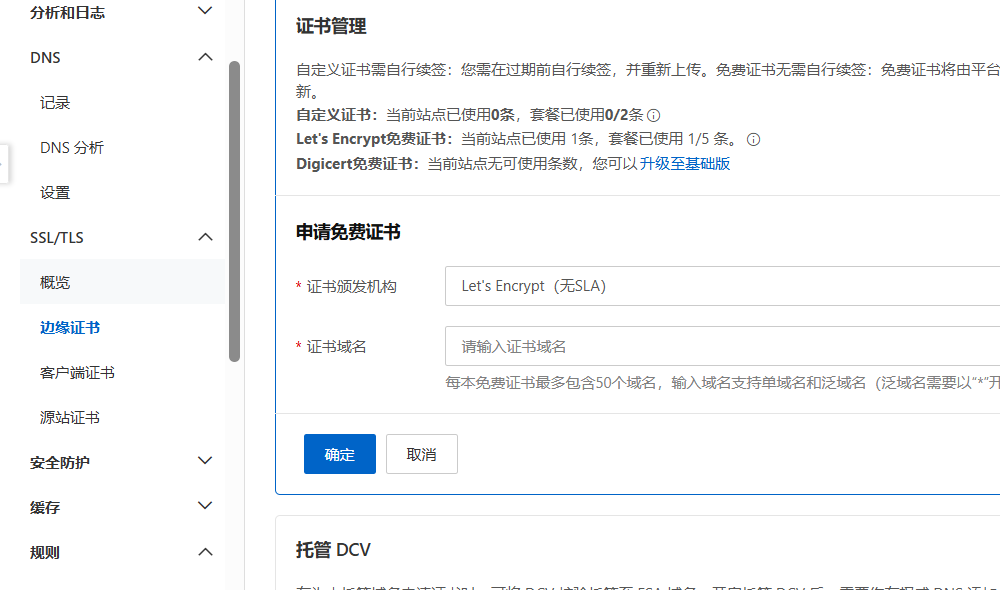Expand the 安全防护 sidebar section
The width and height of the screenshot is (1000, 590).
[x=205, y=462]
